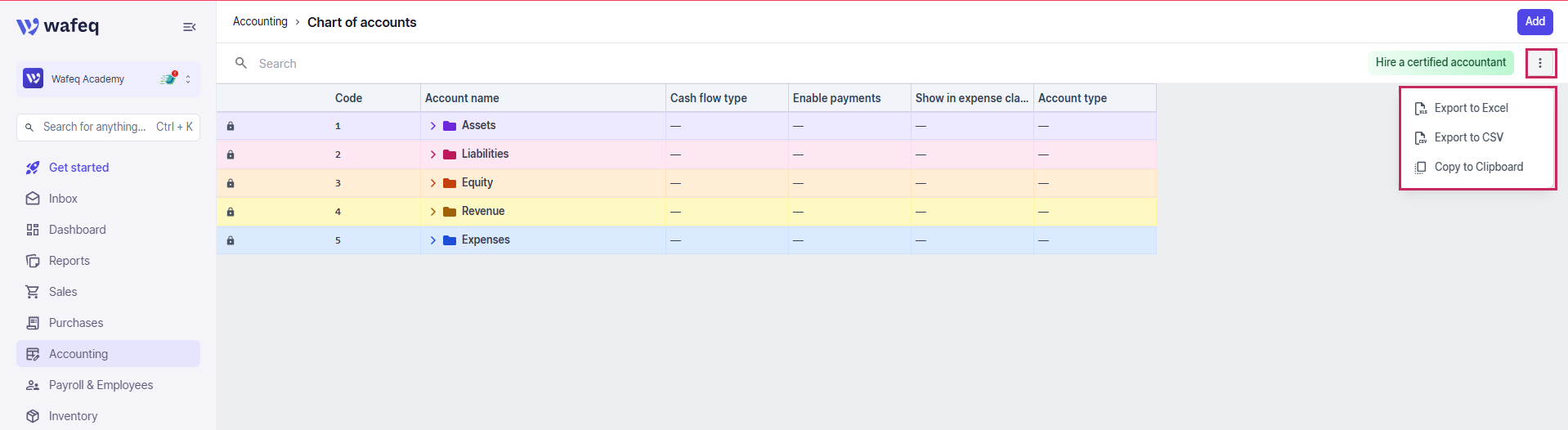Sort by the Code column header
Viewport: 1568px width, 430px height.
348,98
